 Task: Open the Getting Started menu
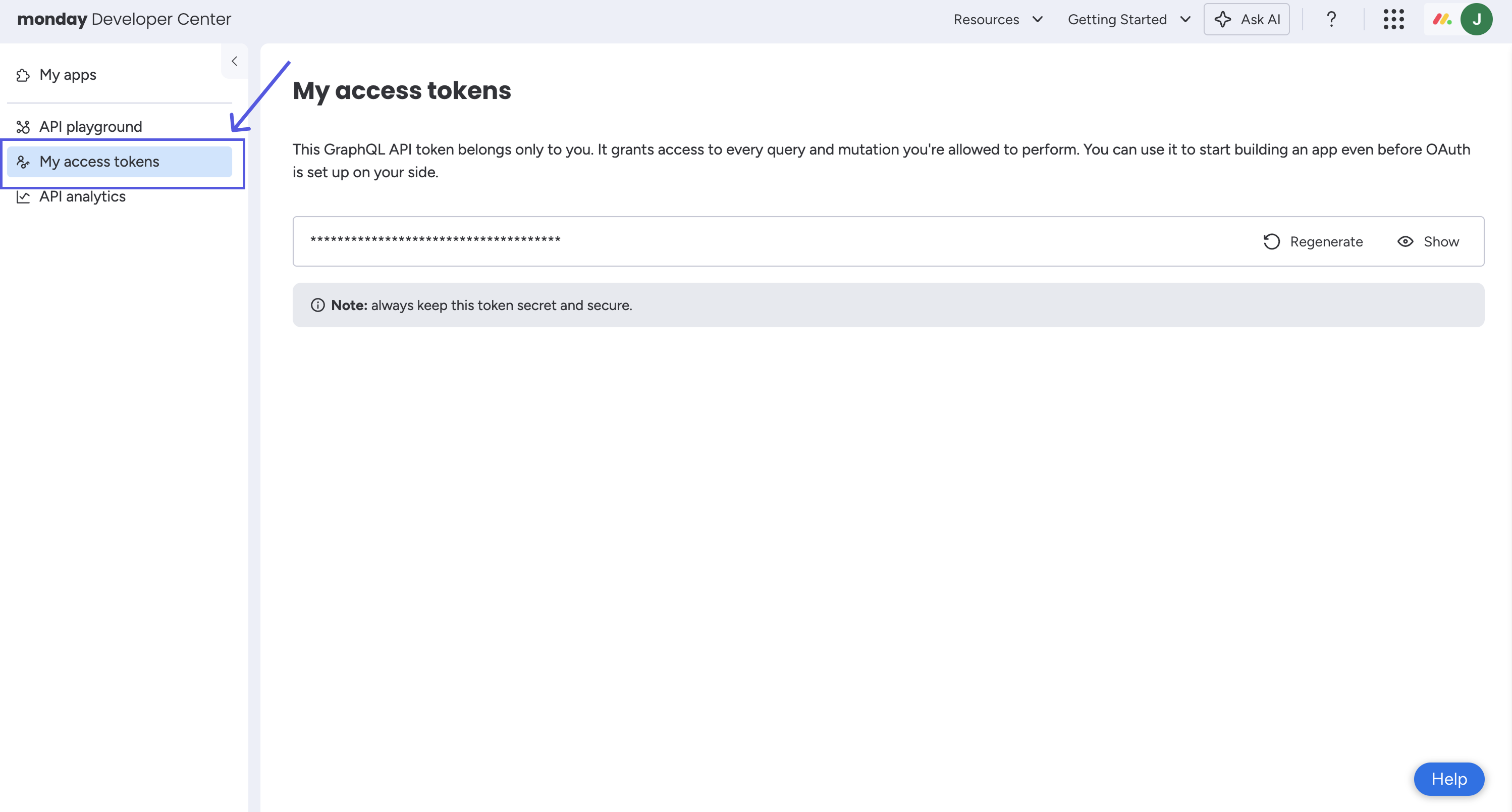tap(1129, 19)
